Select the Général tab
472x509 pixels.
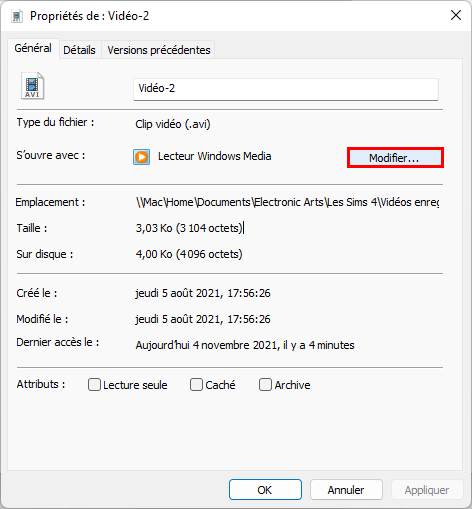tap(33, 48)
